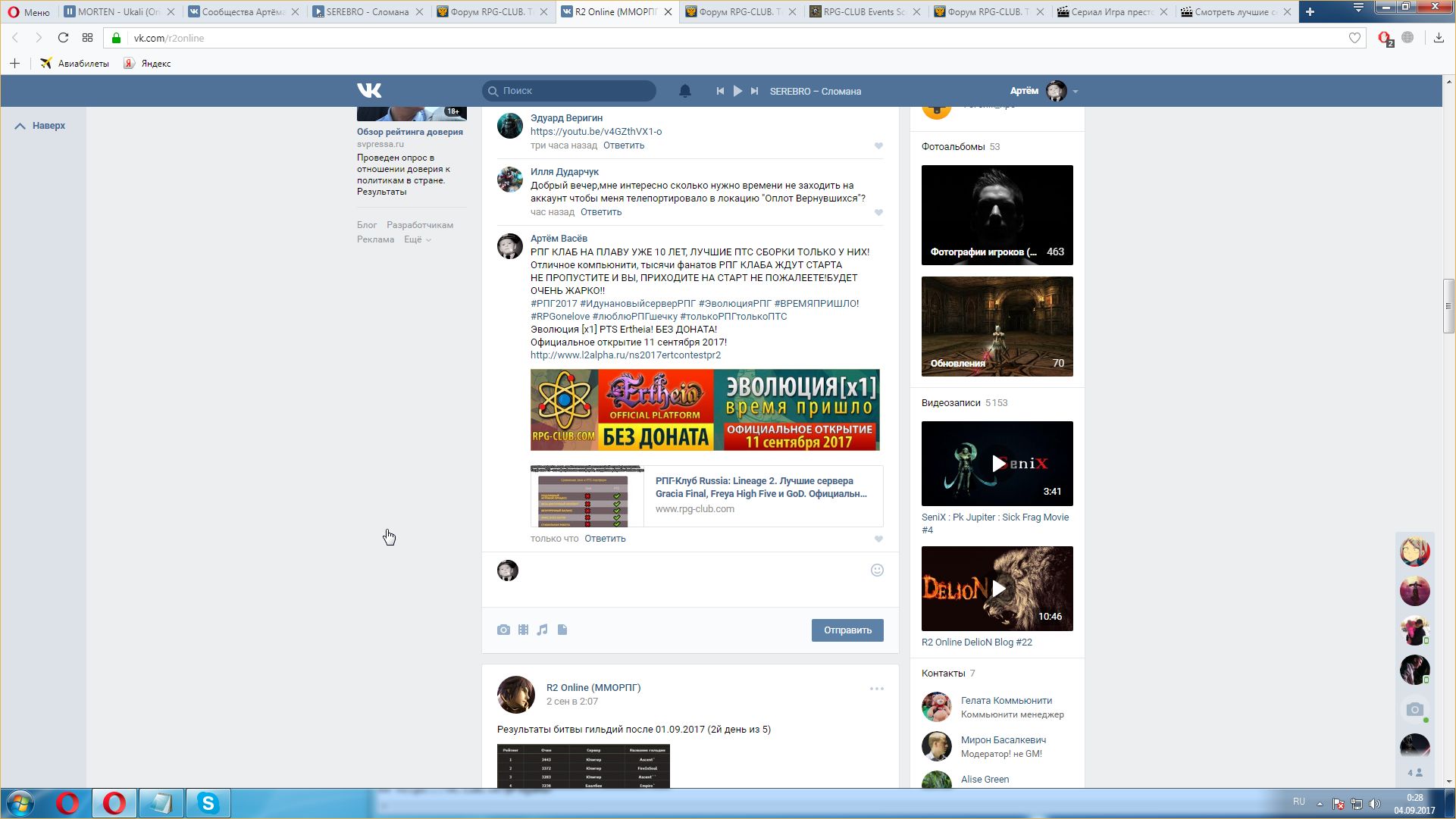Open the Обзор рейтинга доверия ad
Image resolution: width=1456 pixels, height=819 pixels.
coord(409,132)
